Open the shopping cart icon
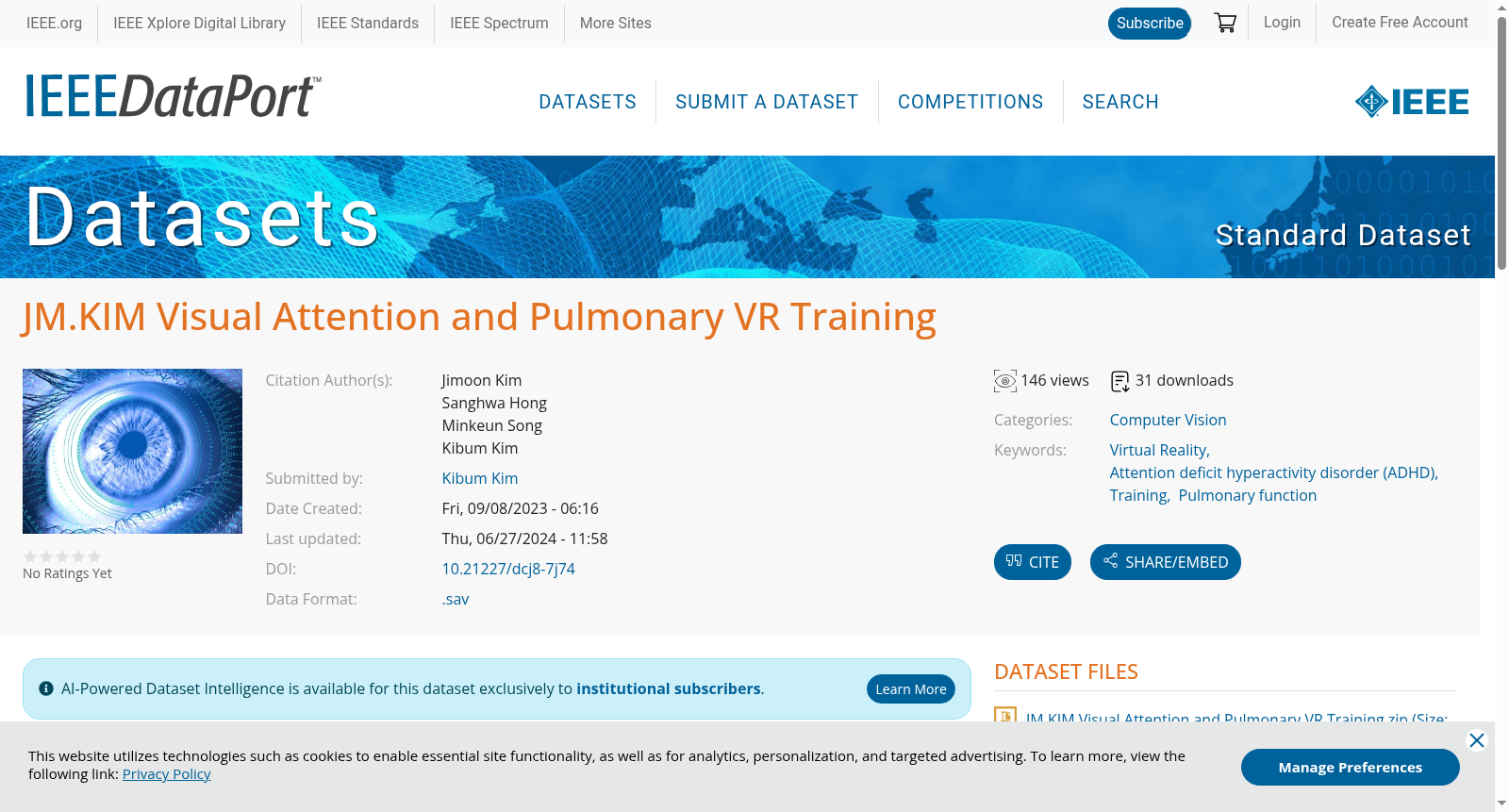The height and width of the screenshot is (812, 1509). pyautogui.click(x=1225, y=23)
